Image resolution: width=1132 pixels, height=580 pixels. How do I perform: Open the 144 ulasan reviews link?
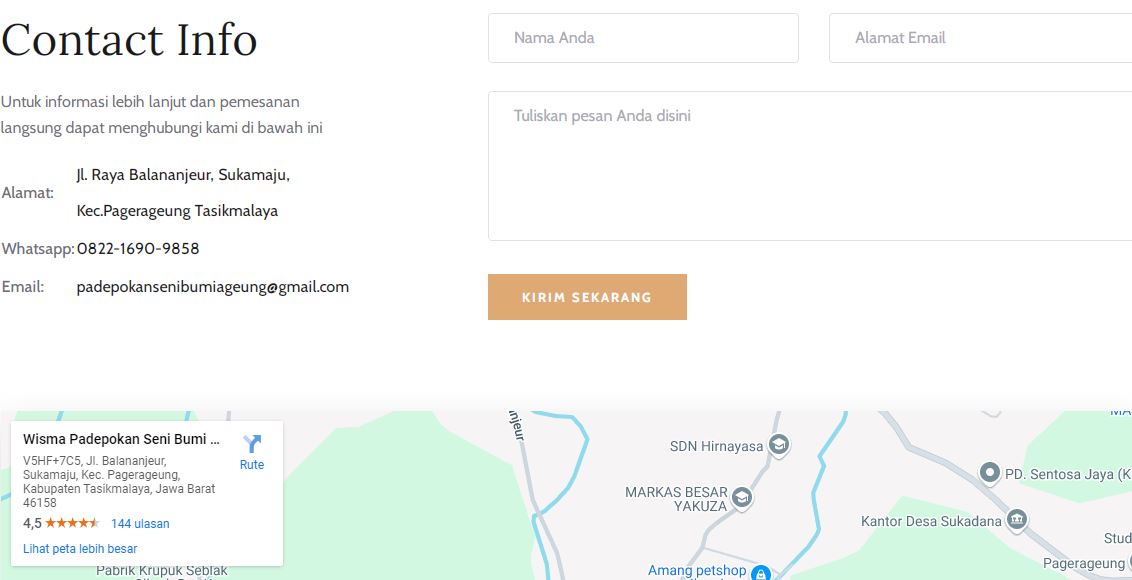click(140, 524)
